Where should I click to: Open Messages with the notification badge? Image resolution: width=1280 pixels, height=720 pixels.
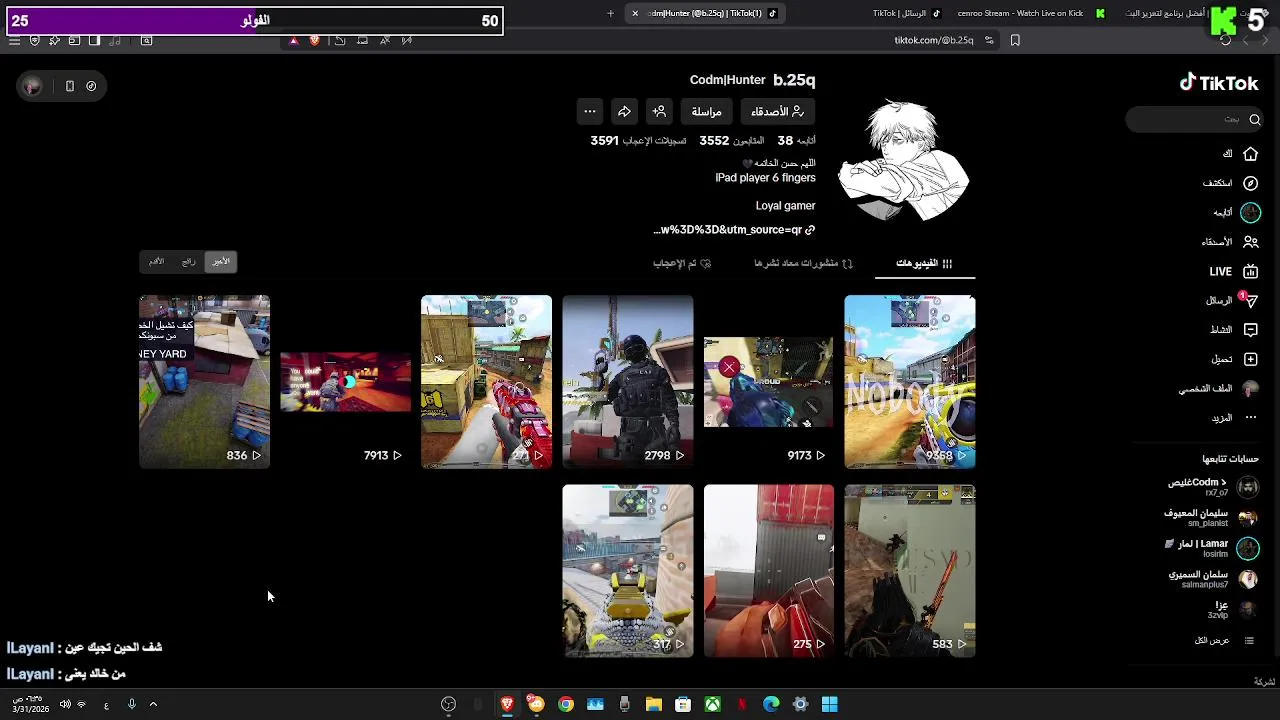click(1249, 300)
